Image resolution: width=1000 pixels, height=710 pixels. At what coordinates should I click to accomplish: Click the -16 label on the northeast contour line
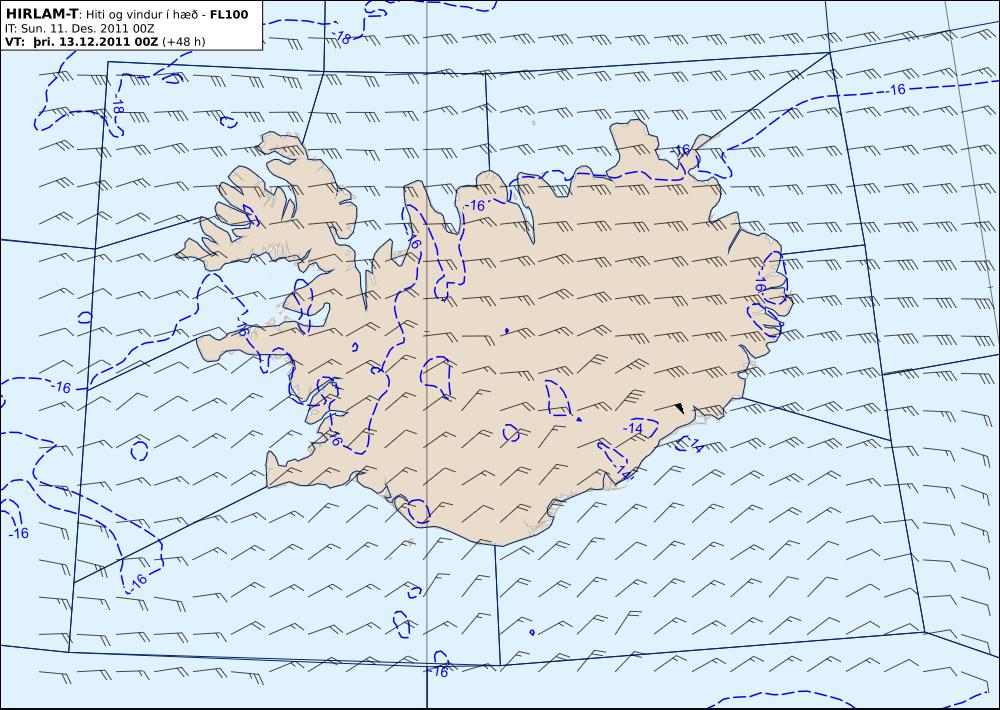[x=897, y=90]
